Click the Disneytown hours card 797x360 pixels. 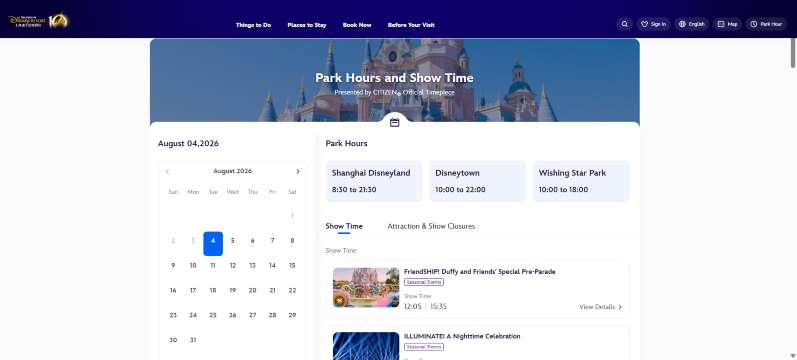click(x=477, y=181)
